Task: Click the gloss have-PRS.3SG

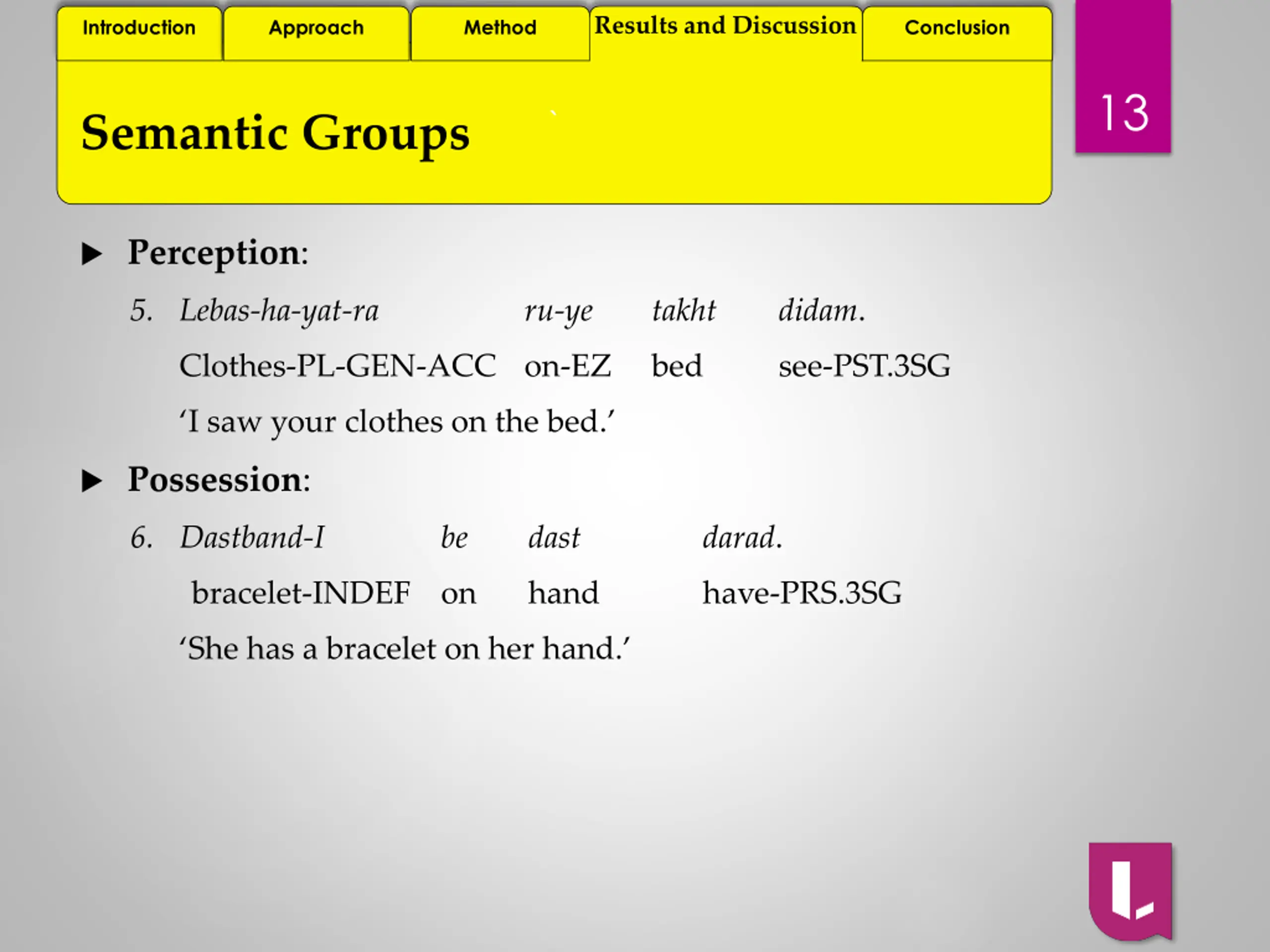Action: (802, 594)
